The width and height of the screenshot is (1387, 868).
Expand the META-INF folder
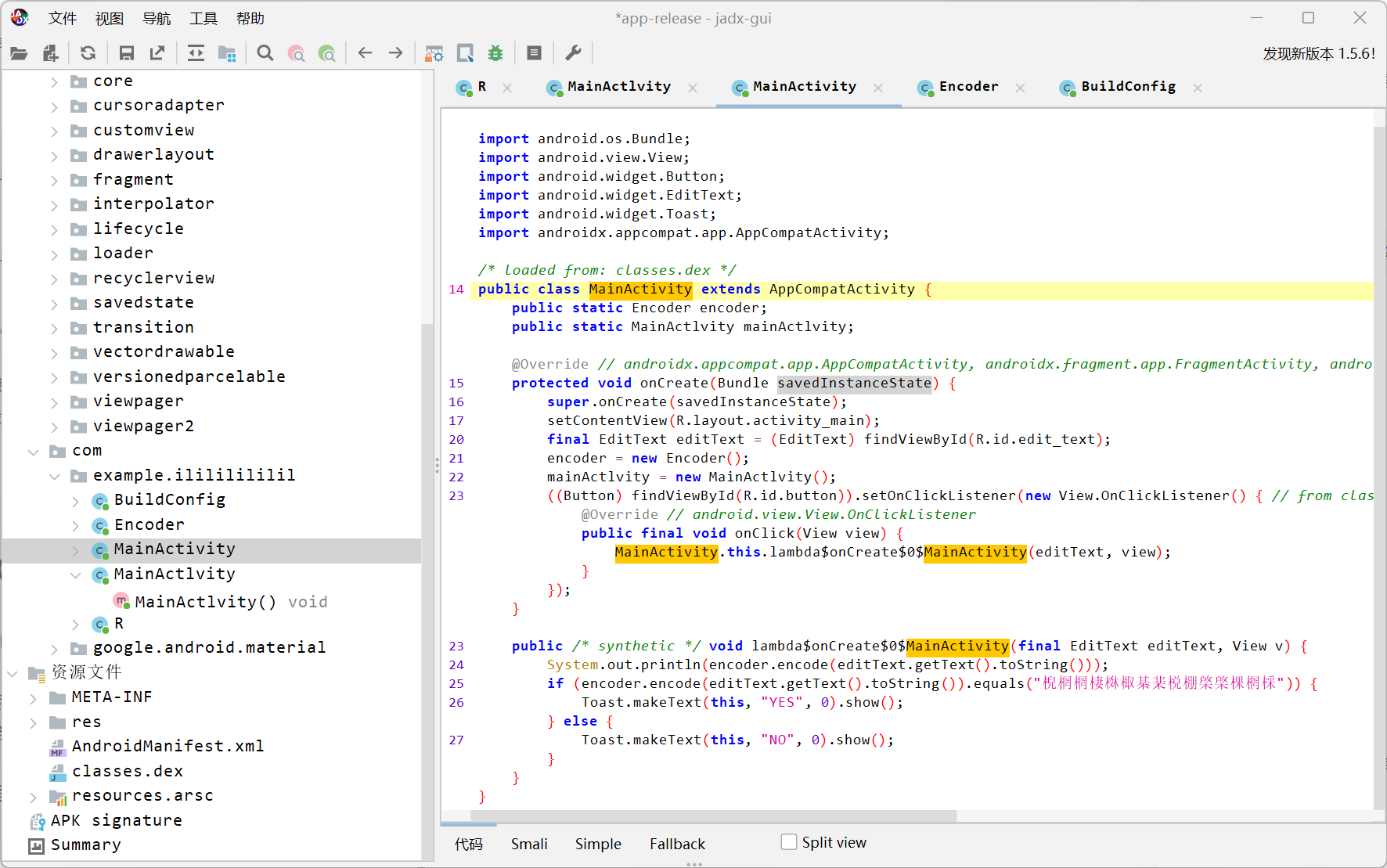pos(34,698)
